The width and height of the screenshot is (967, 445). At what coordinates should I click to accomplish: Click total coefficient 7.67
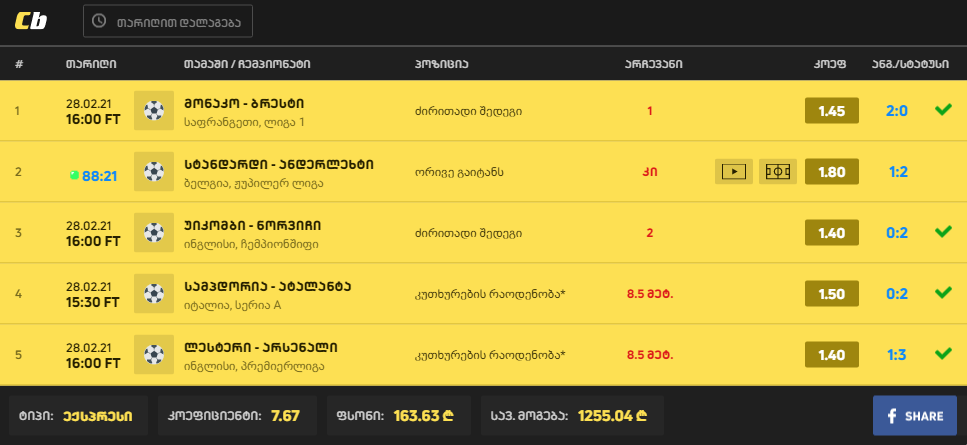pos(286,416)
